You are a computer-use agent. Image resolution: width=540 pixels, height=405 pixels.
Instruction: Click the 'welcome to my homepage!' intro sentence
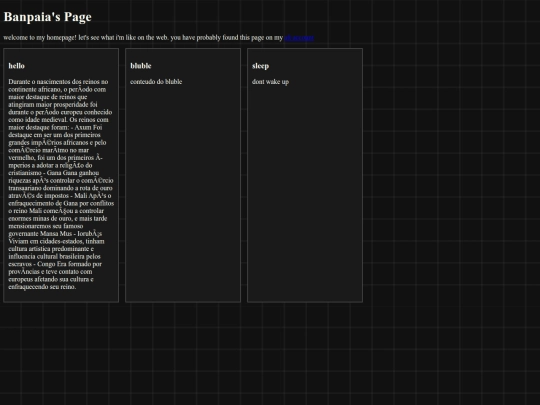159,38
